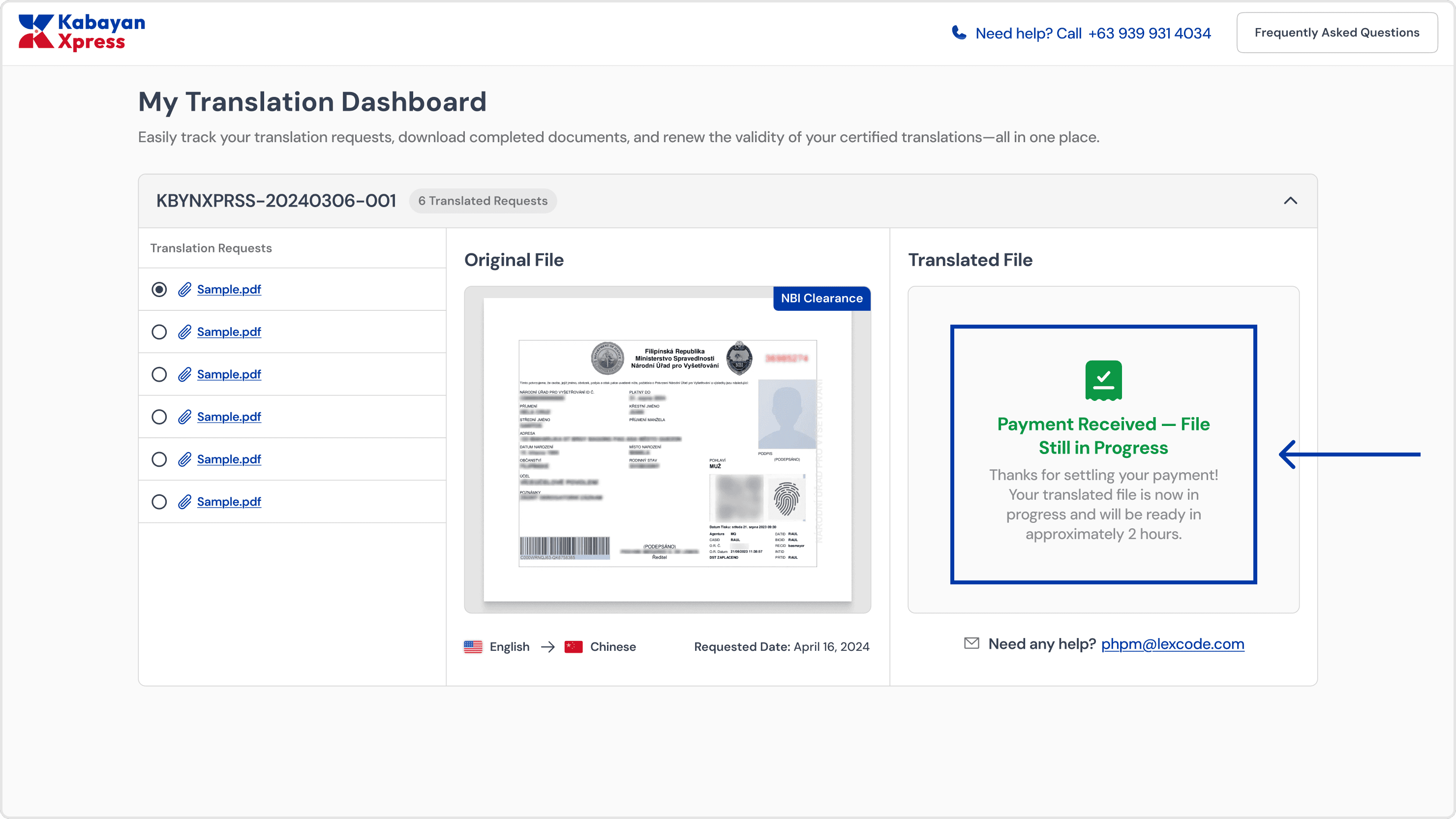1456x819 pixels.
Task: Call the +63 939 931 4034 number
Action: coord(1149,33)
